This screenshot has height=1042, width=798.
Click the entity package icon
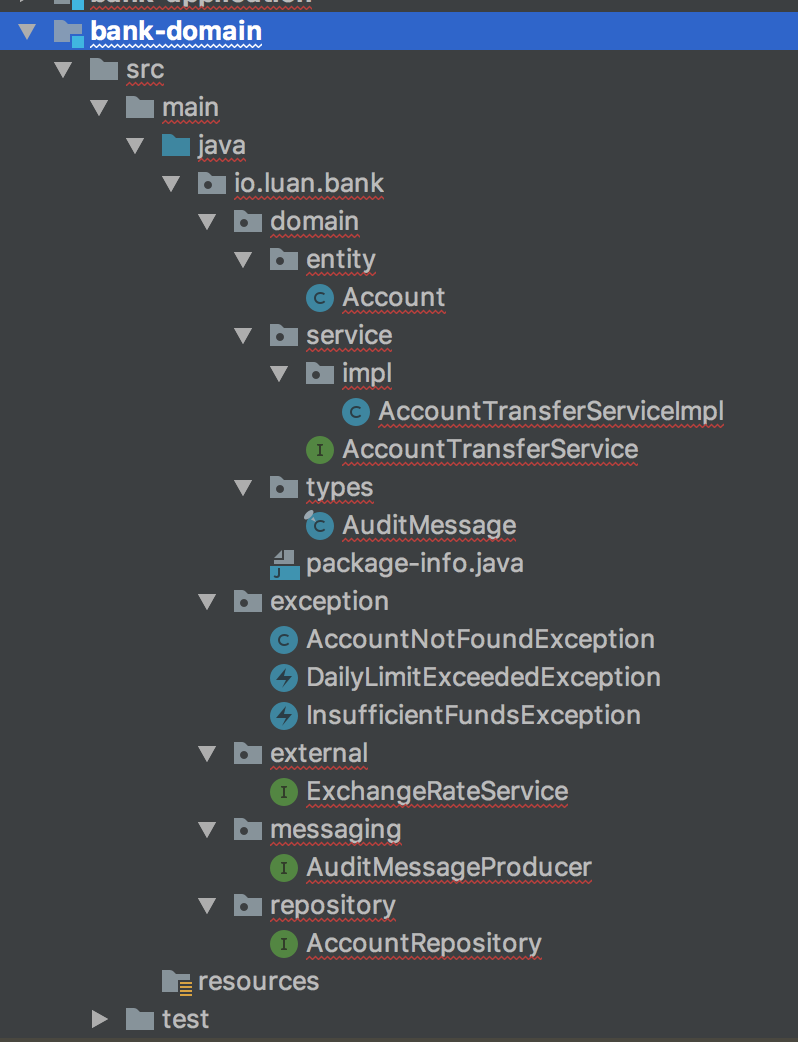283,259
